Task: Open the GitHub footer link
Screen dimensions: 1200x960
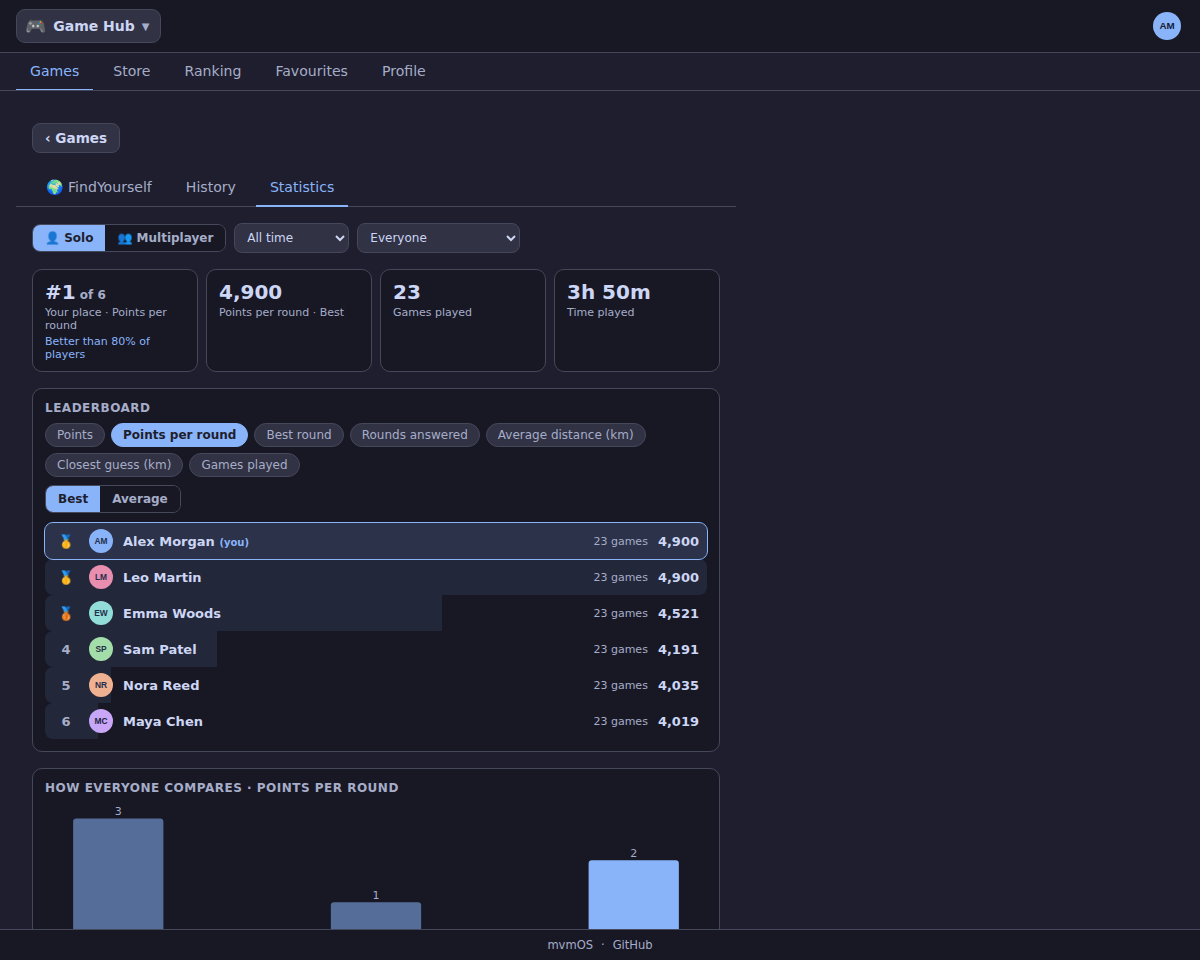Action: point(633,945)
